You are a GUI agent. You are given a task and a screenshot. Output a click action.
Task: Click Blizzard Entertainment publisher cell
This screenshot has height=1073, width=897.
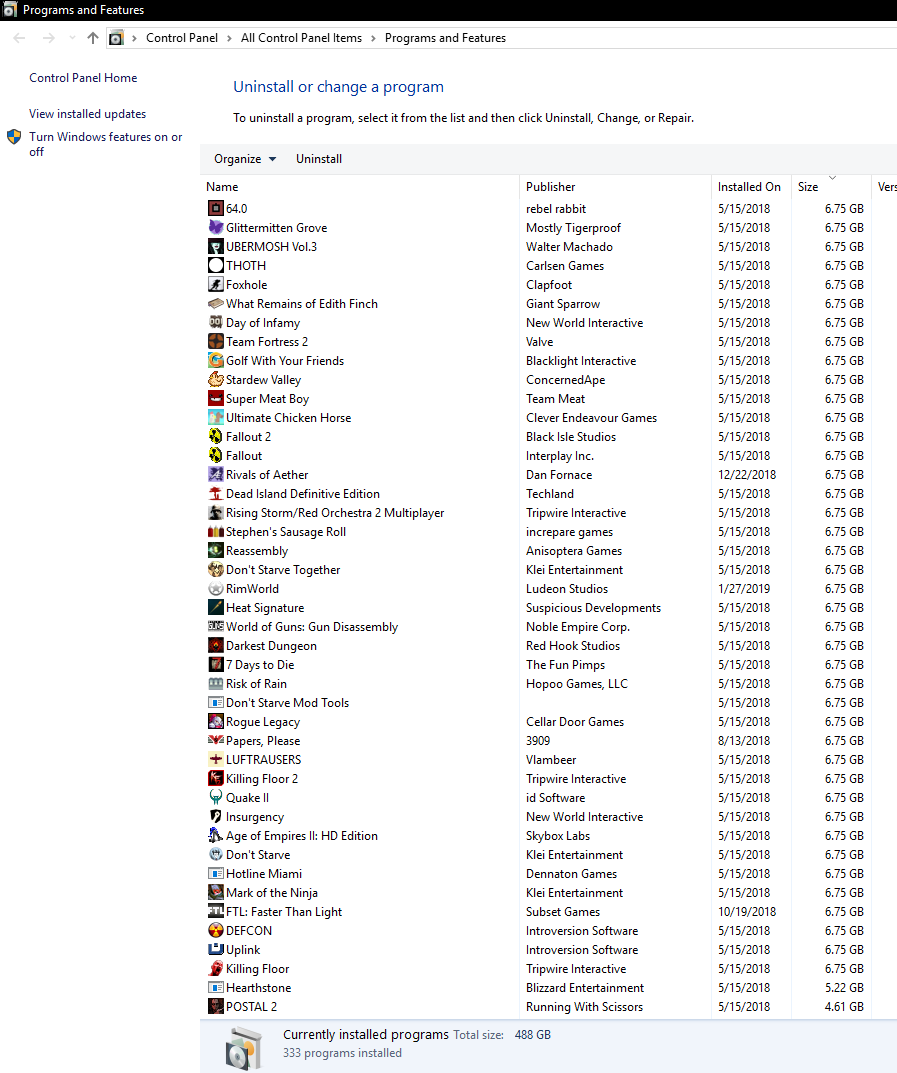pos(584,987)
